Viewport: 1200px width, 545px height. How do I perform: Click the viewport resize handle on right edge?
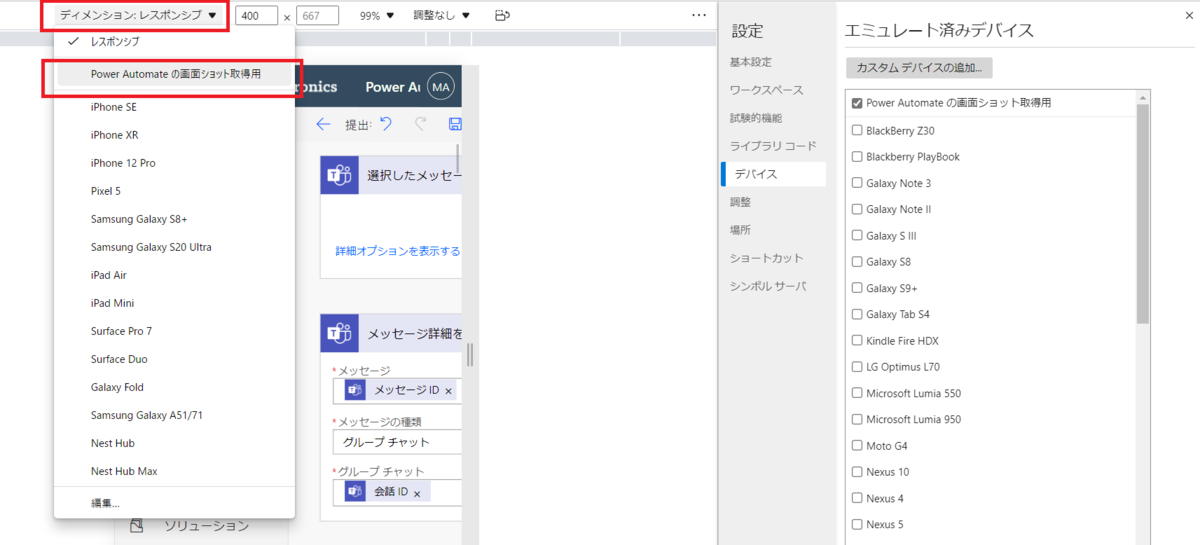pyautogui.click(x=470, y=355)
